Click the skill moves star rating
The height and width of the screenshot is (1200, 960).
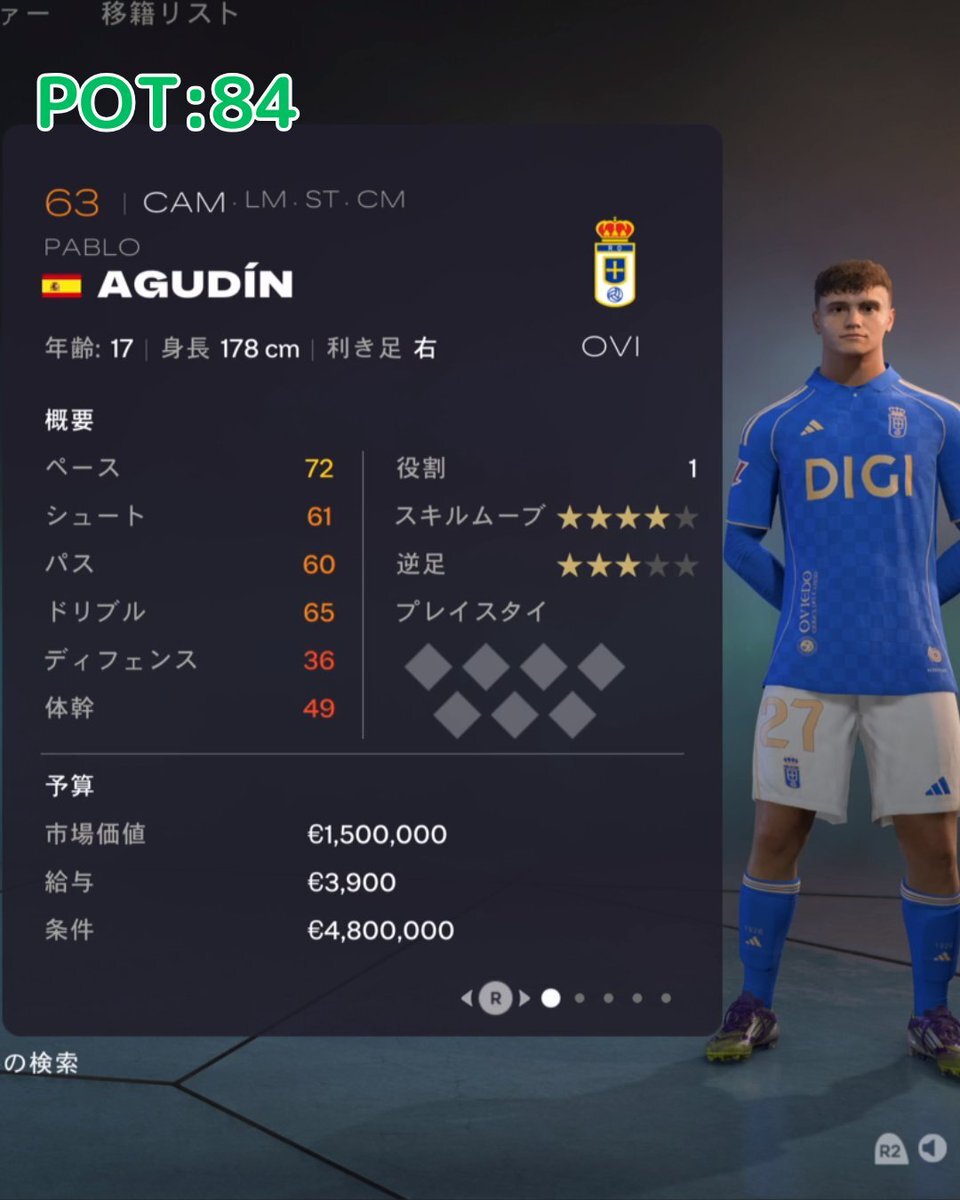point(627,517)
